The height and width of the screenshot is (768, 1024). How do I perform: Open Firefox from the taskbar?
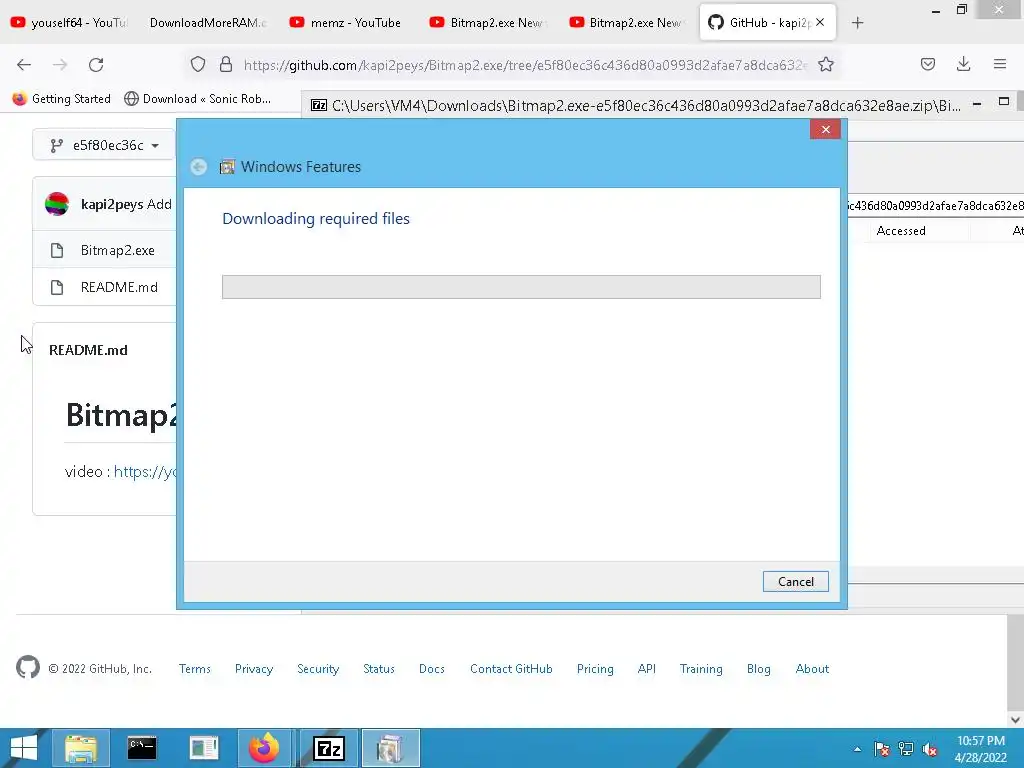264,748
